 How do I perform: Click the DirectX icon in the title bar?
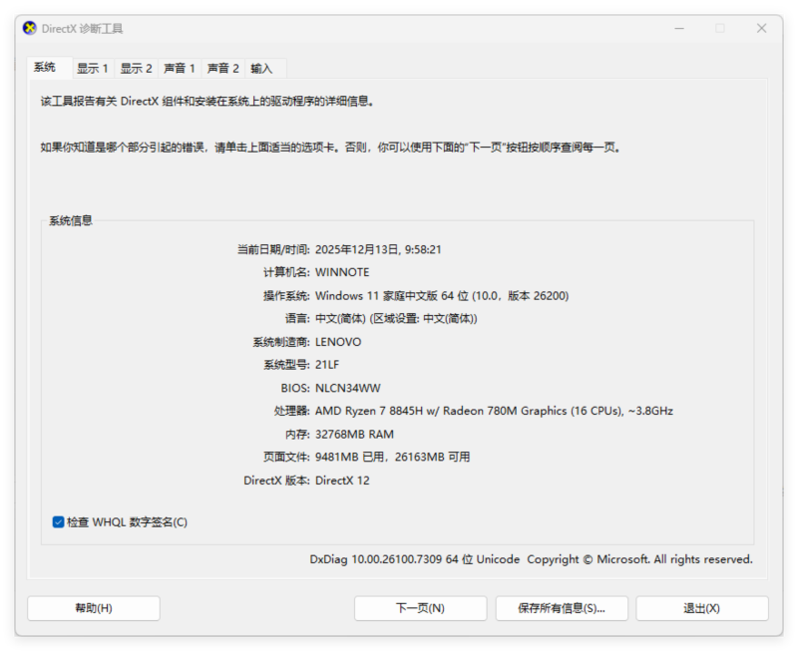tap(30, 29)
